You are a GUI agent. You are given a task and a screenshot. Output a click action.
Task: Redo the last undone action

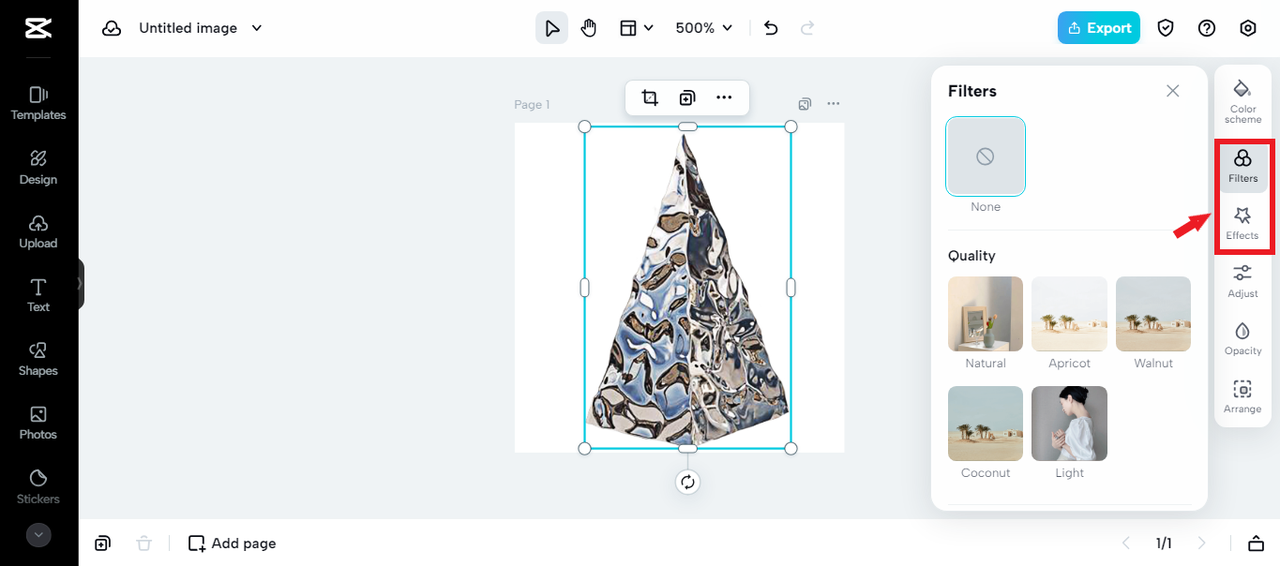tap(807, 28)
